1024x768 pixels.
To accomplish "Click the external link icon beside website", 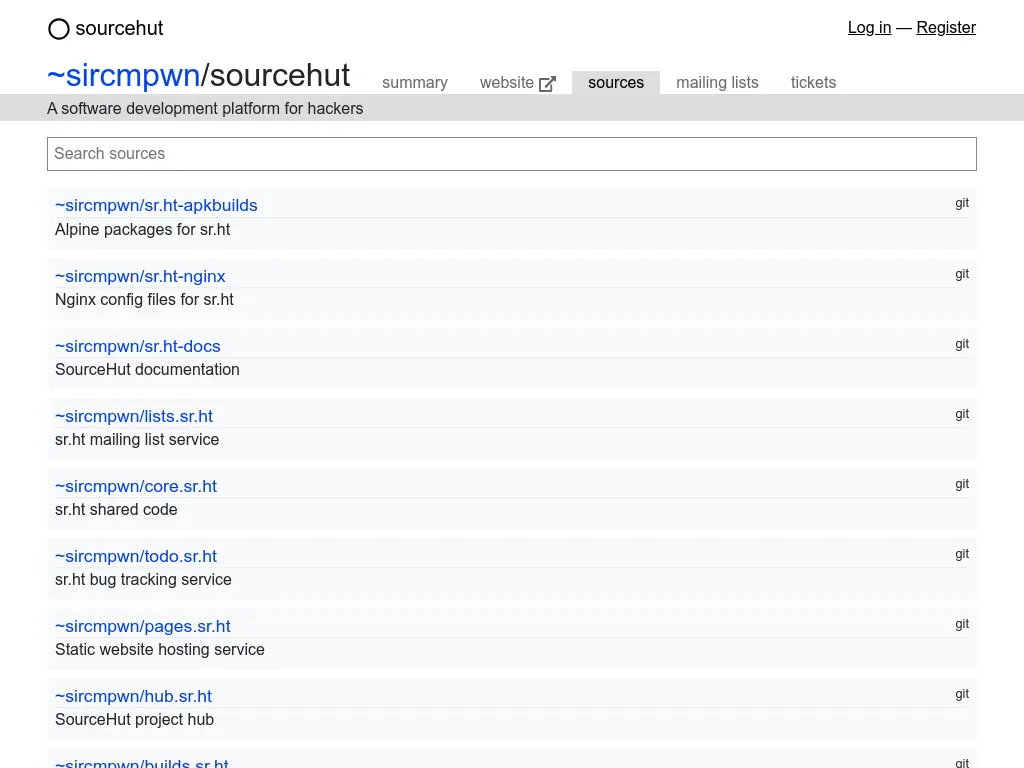I will pos(547,84).
